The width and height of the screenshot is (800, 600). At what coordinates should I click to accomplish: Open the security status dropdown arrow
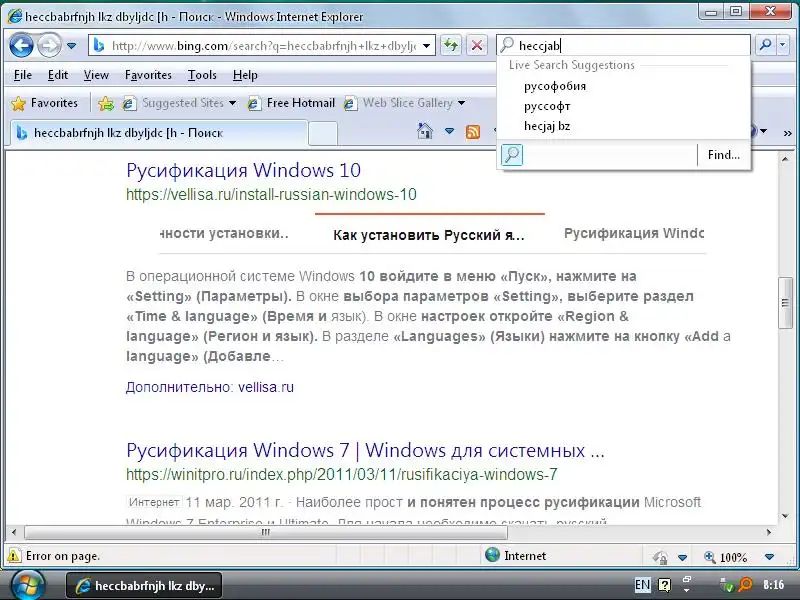coord(682,557)
